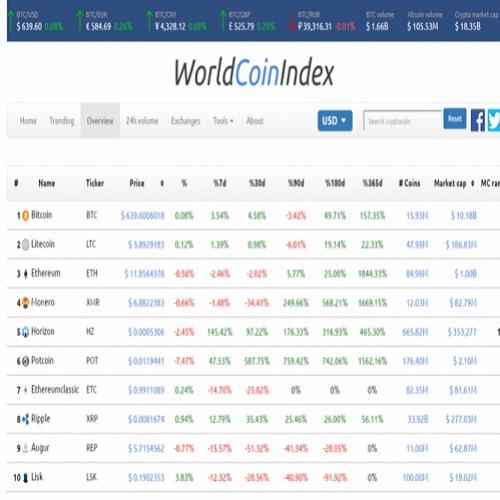Click the Altcoin volume $ 105.53M value
The width and height of the screenshot is (500, 500).
423,26
